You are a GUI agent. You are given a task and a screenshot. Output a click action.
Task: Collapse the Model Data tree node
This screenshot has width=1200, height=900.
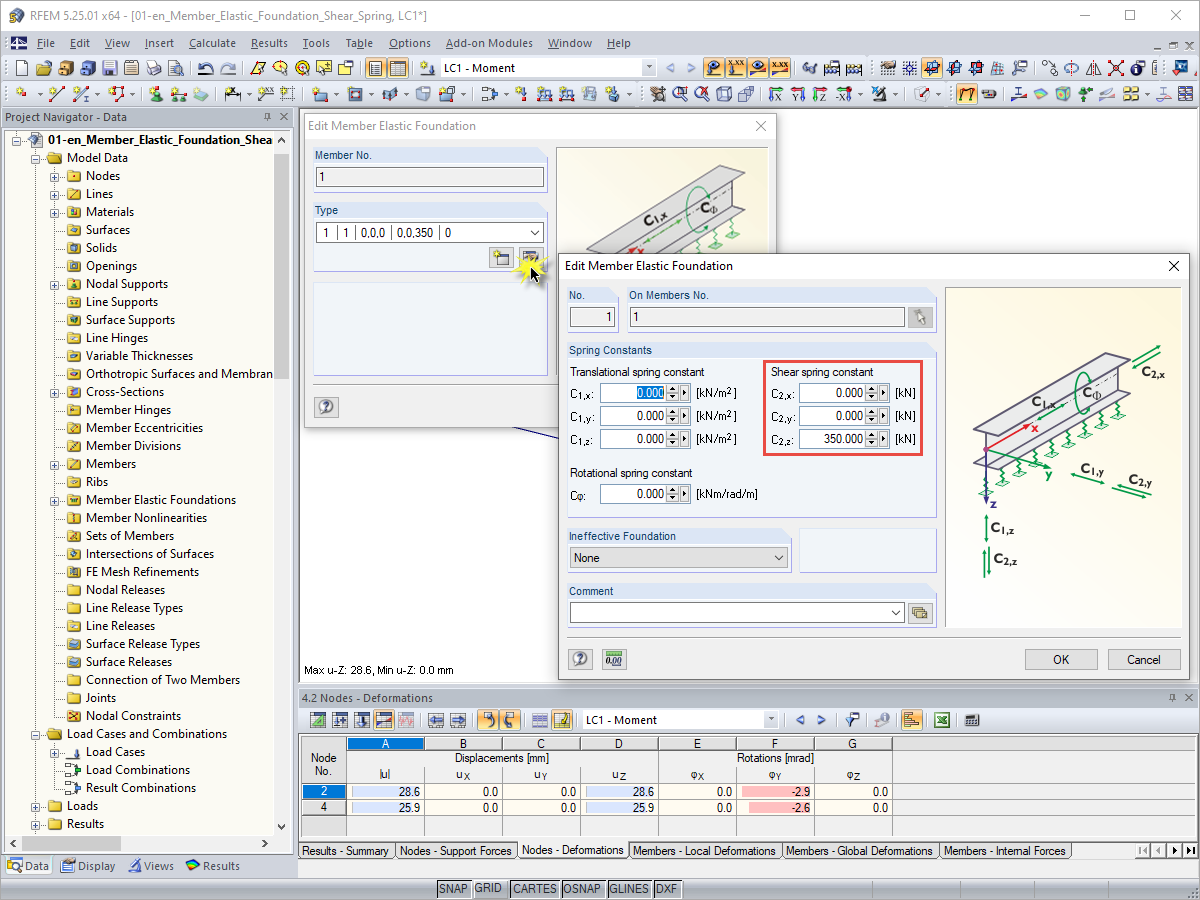click(x=37, y=158)
